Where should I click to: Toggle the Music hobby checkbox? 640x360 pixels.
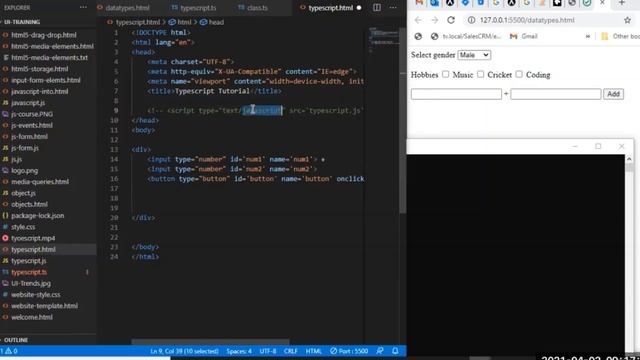click(x=445, y=74)
